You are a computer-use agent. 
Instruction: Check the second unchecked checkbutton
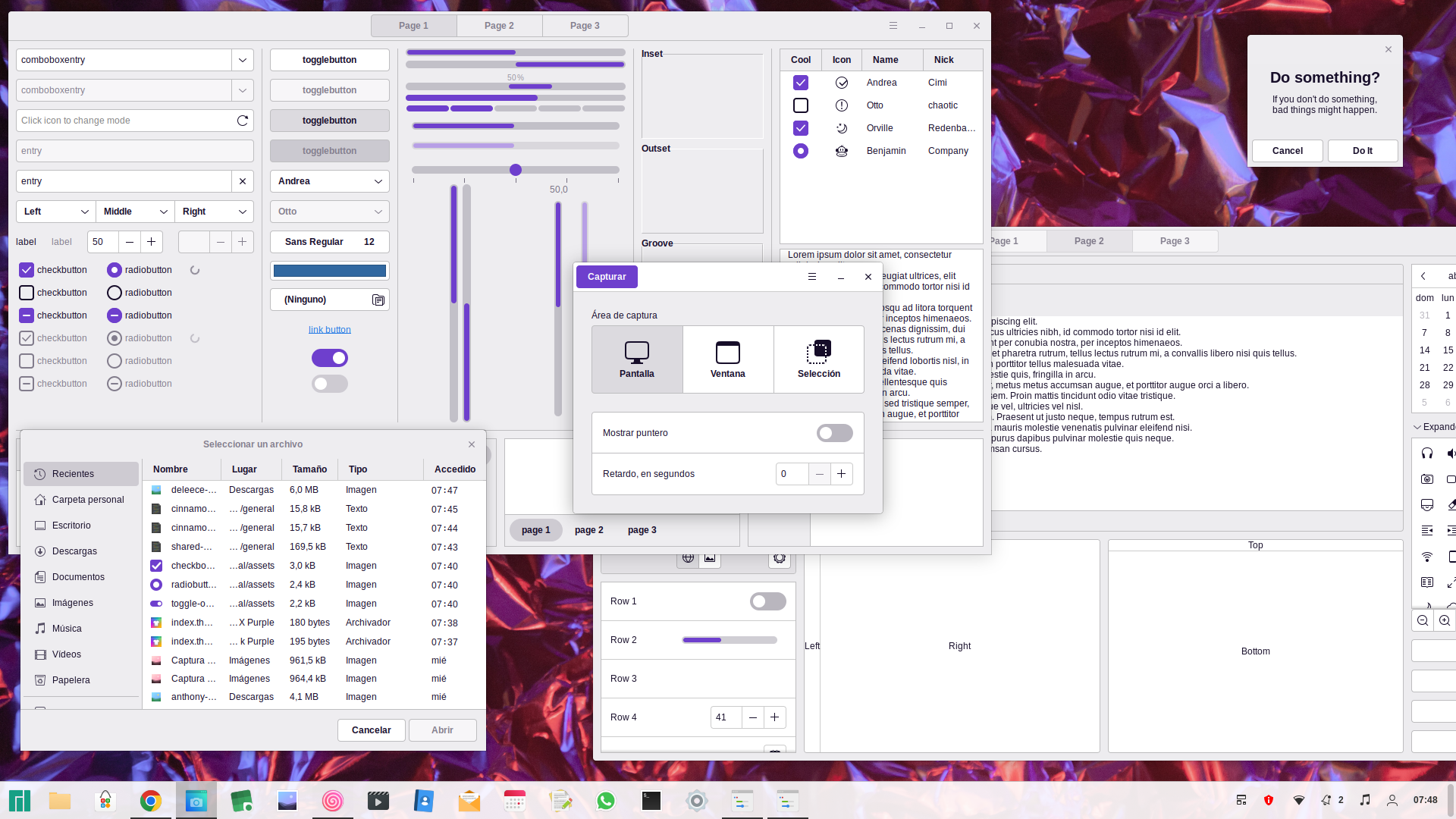click(27, 293)
